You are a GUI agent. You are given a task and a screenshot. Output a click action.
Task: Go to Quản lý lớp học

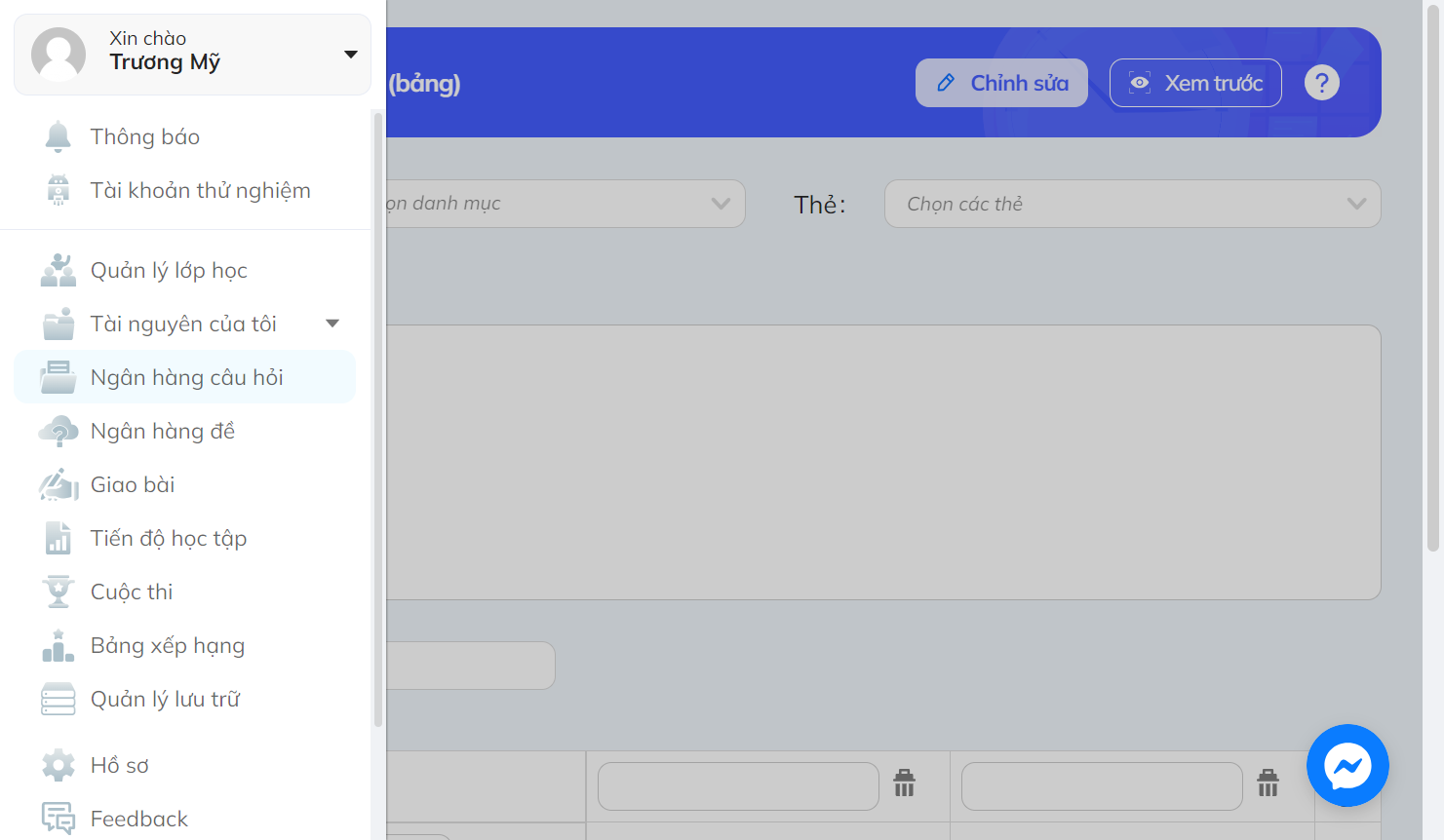click(x=185, y=270)
